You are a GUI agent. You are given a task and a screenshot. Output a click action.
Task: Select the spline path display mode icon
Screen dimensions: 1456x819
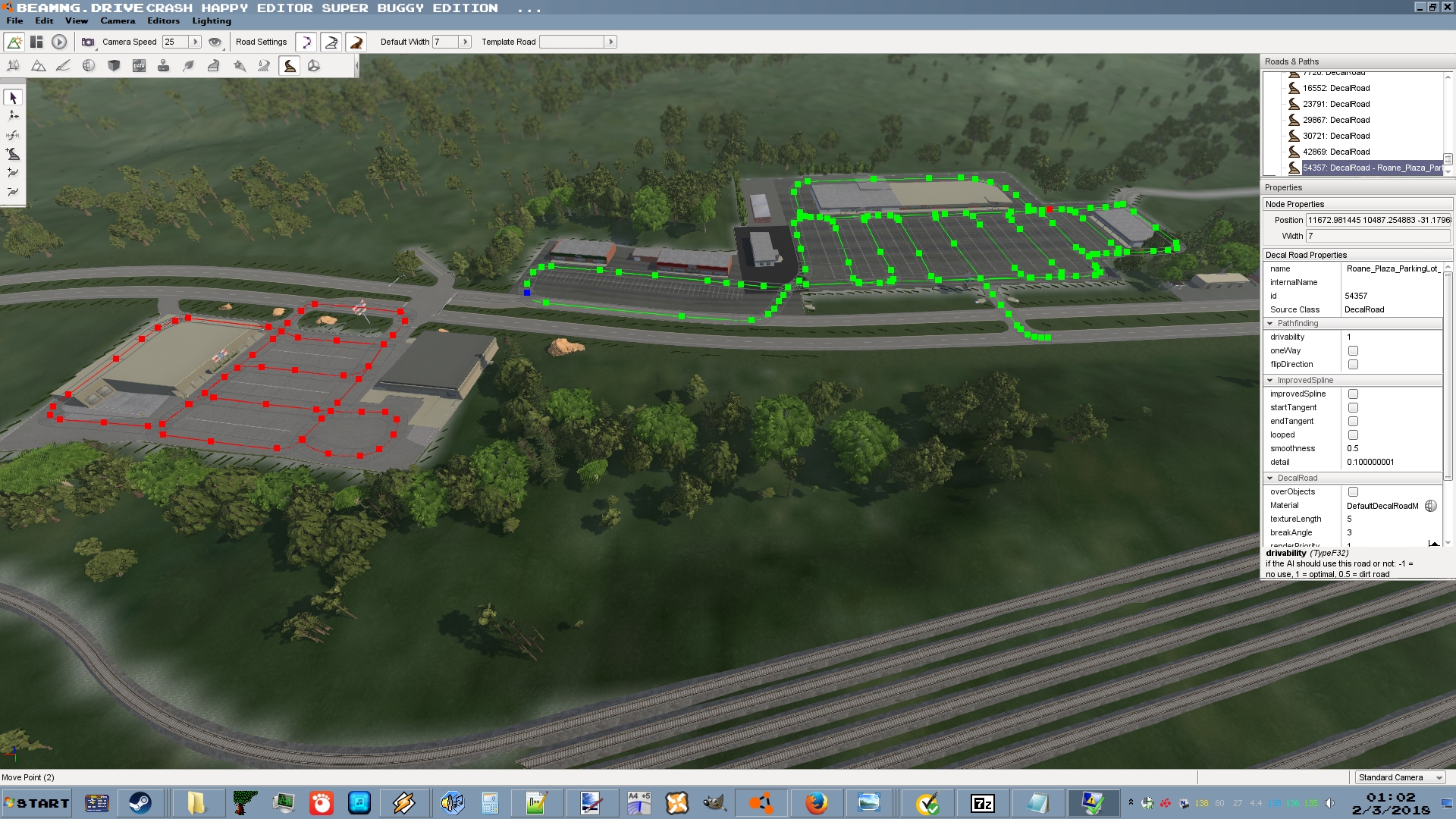[x=306, y=42]
